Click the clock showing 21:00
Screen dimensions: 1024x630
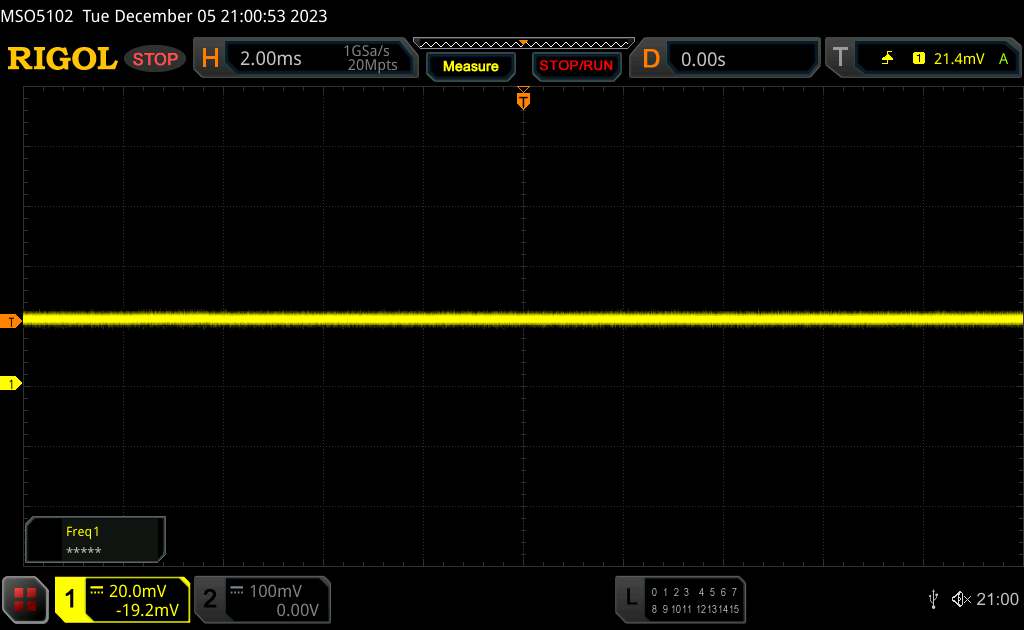pos(997,599)
